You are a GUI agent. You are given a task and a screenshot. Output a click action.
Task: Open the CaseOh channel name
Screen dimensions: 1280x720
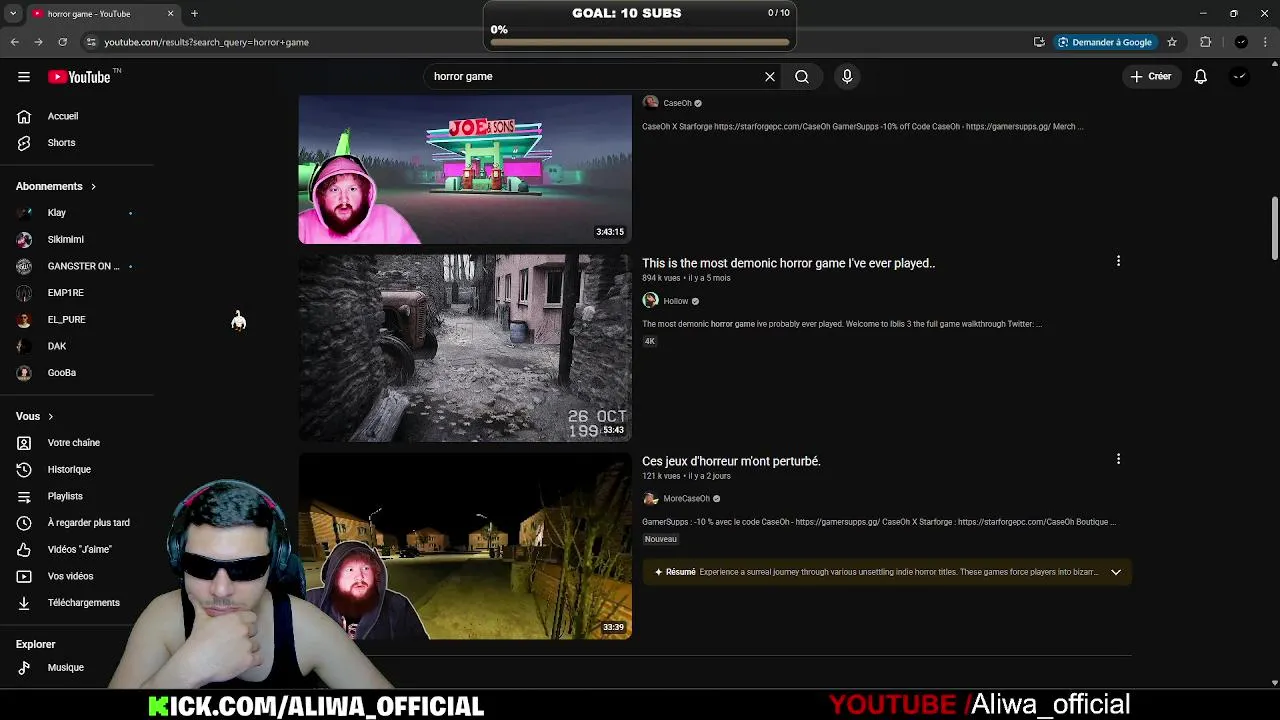[x=677, y=103]
